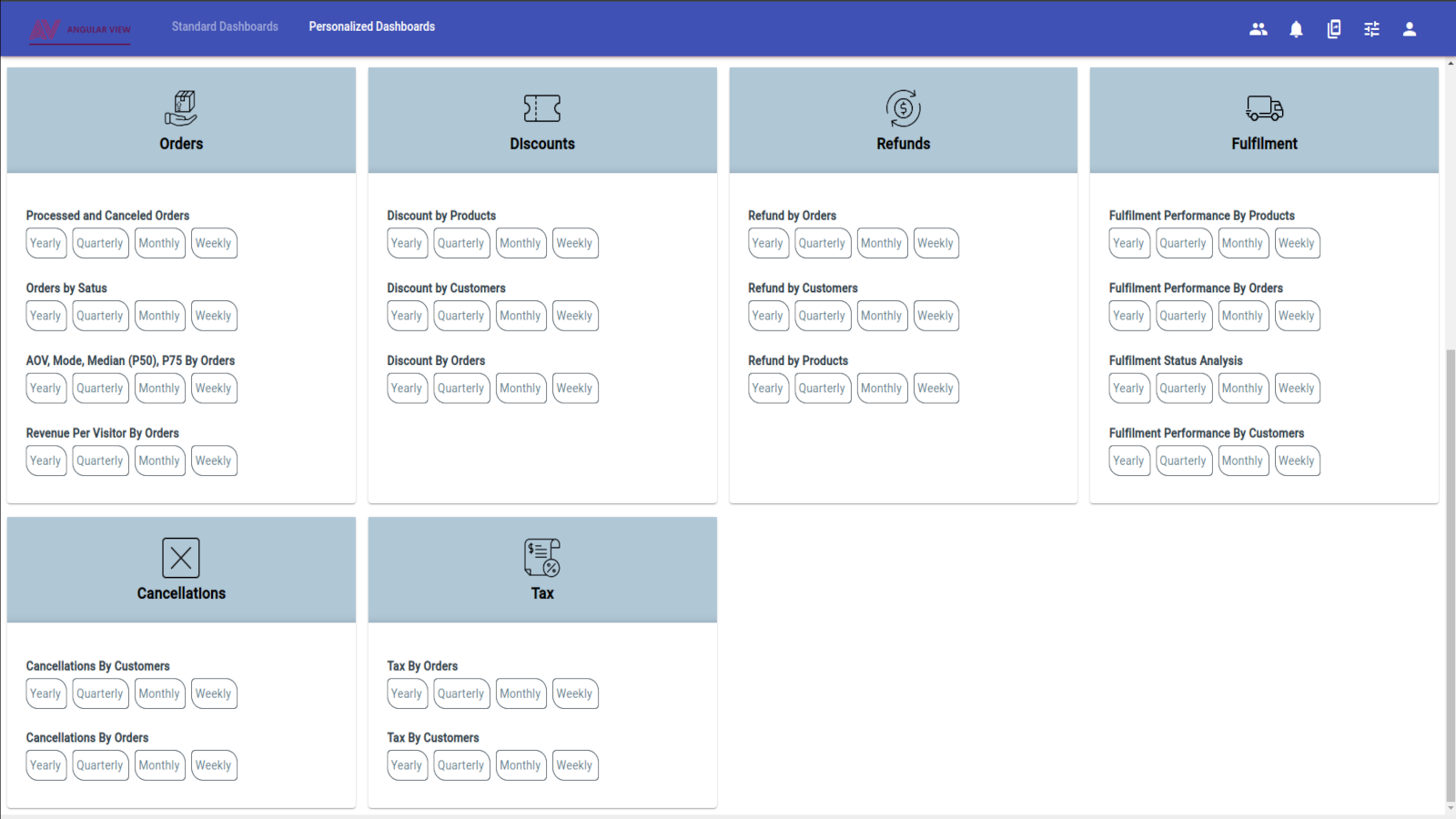Open the filter sliders settings icon
Viewport: 1456px width, 819px height.
coord(1371,29)
